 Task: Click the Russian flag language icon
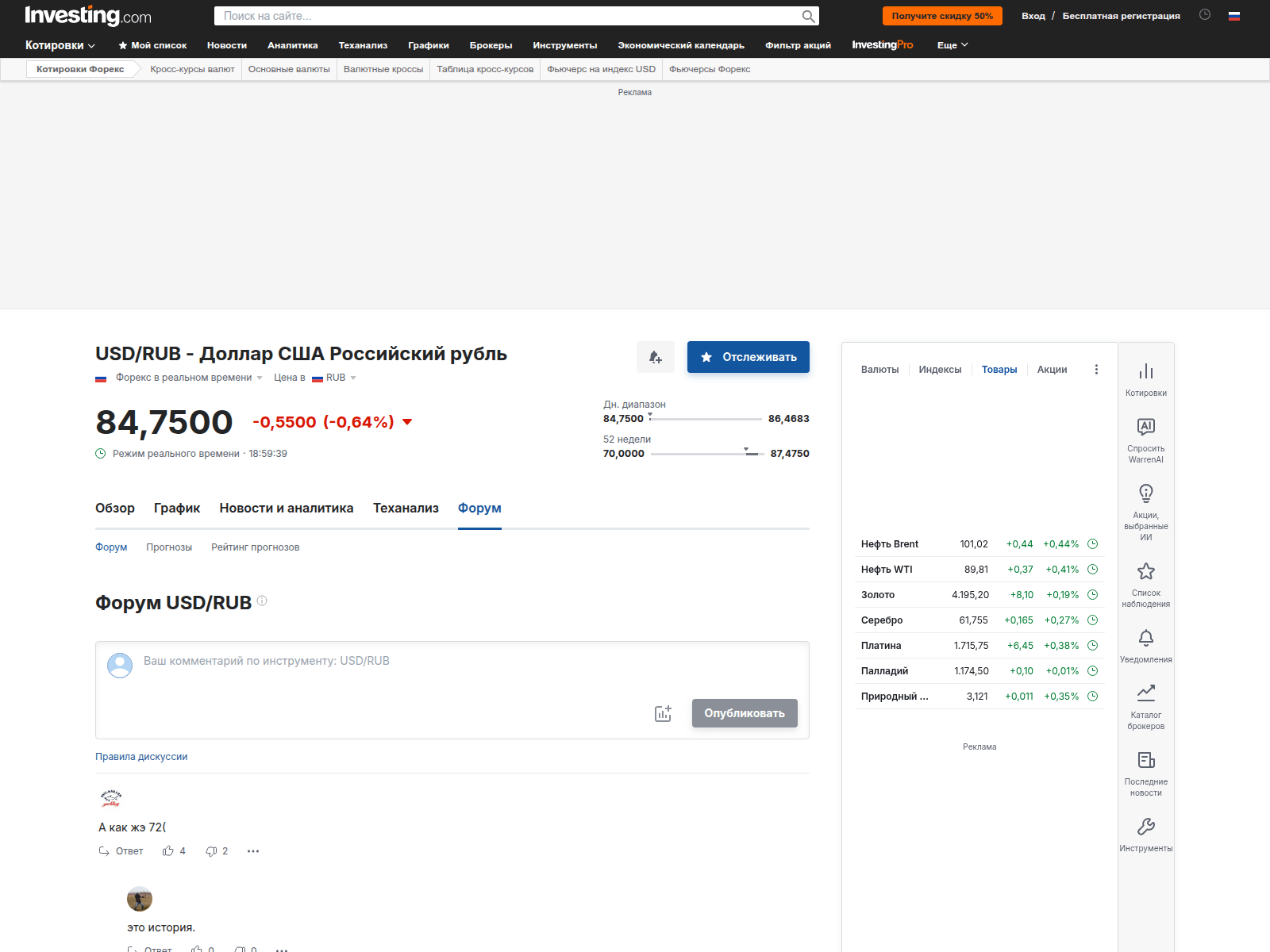[x=1234, y=16]
